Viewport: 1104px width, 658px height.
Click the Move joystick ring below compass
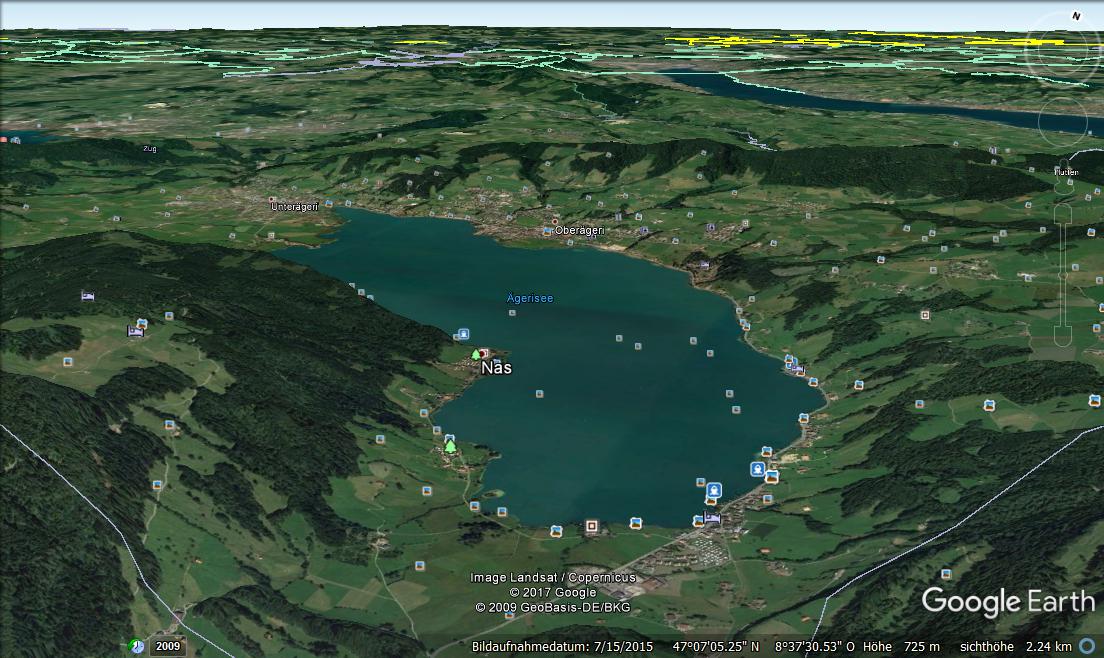[1062, 121]
